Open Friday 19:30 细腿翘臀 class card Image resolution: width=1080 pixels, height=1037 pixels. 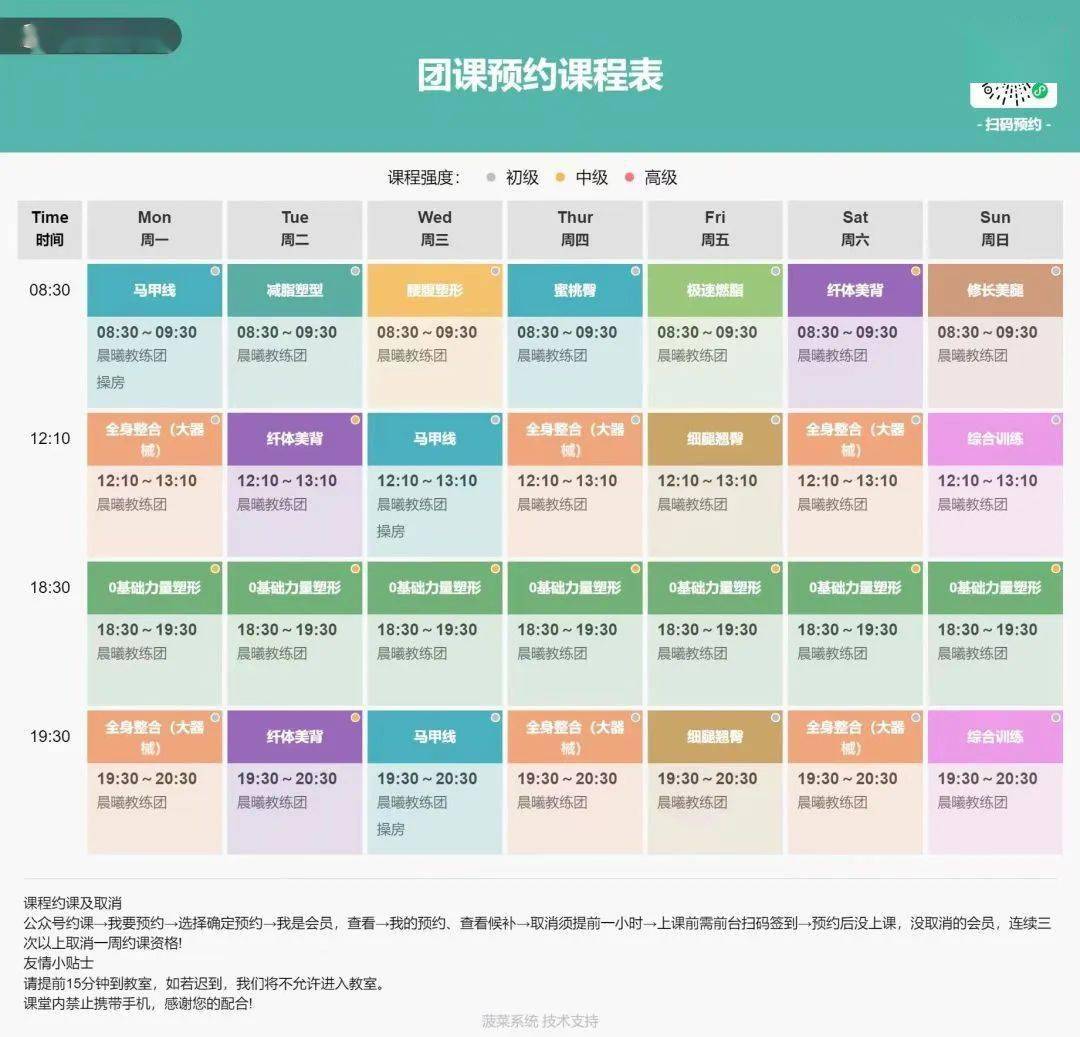pos(715,782)
